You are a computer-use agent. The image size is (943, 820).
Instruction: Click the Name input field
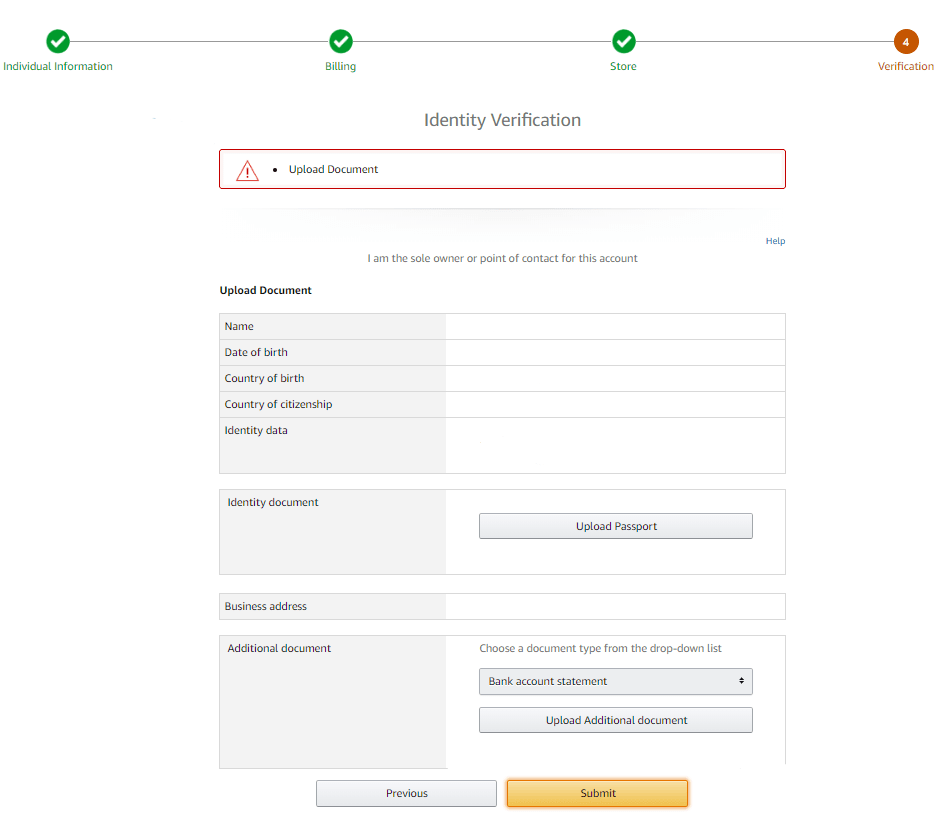point(615,326)
